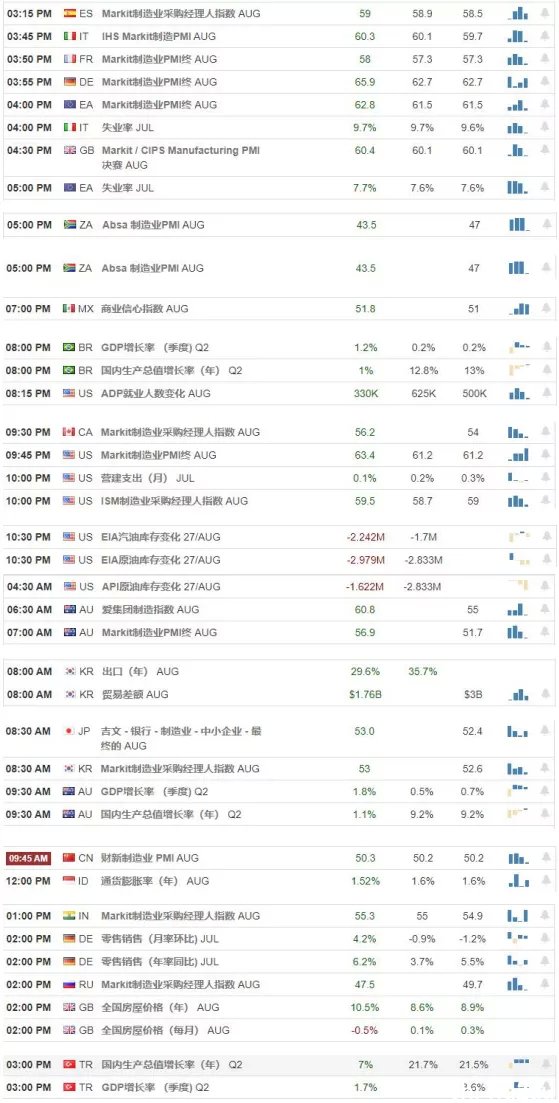Open Markit / CIPS Manufacturing PMI event

(181, 158)
